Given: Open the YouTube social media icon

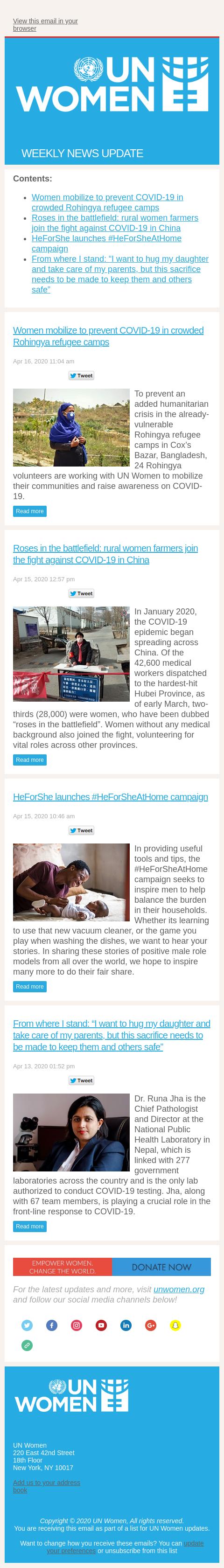Looking at the screenshot, I should pos(101,1325).
